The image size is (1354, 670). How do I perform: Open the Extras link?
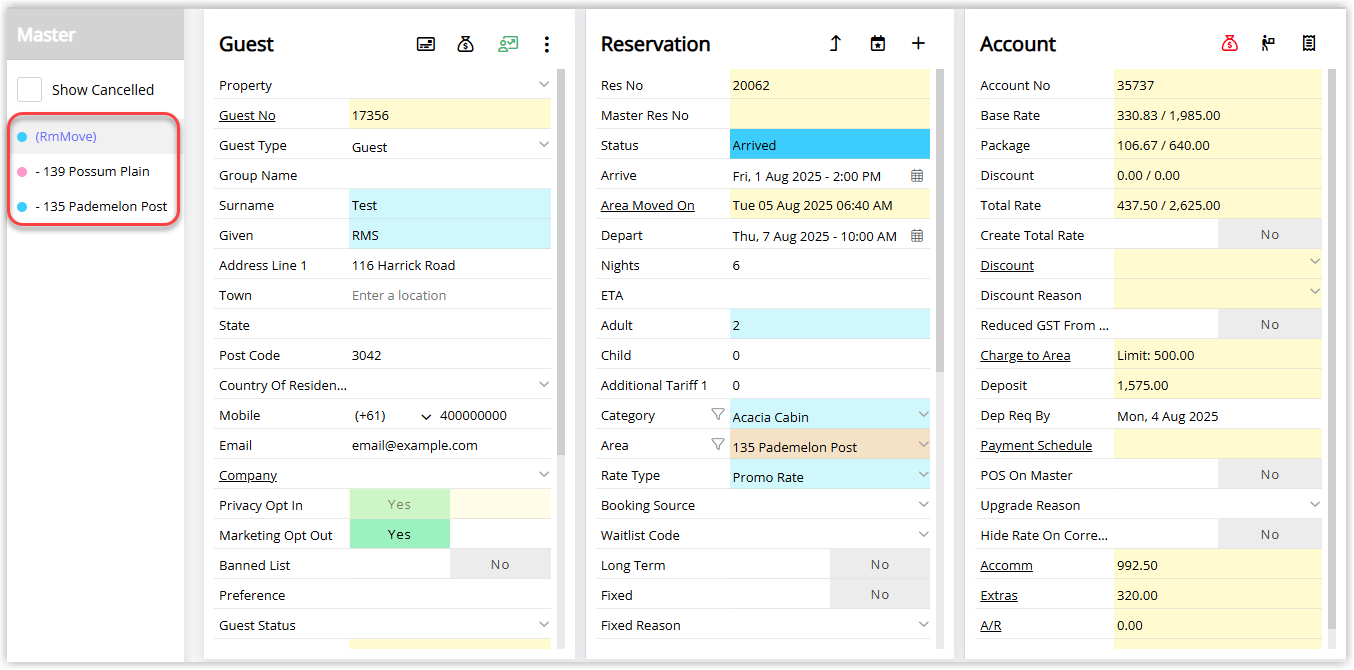(x=999, y=595)
